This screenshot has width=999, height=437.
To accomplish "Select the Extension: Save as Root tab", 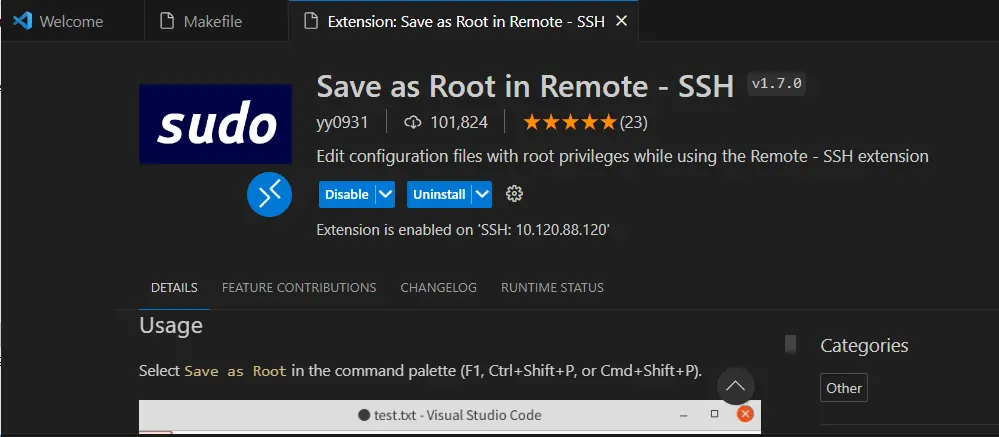I will point(466,21).
